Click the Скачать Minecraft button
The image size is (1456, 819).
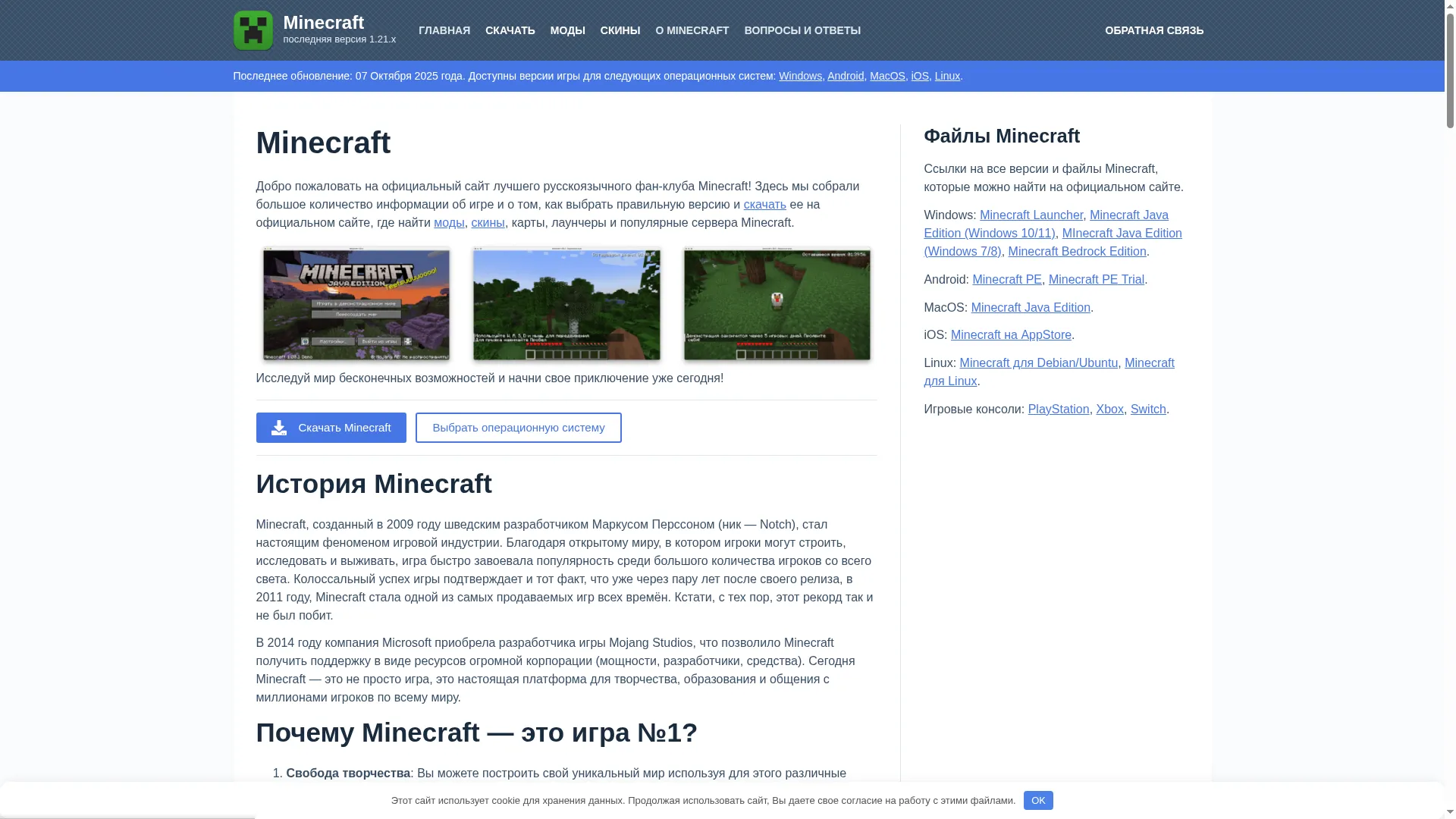331,428
